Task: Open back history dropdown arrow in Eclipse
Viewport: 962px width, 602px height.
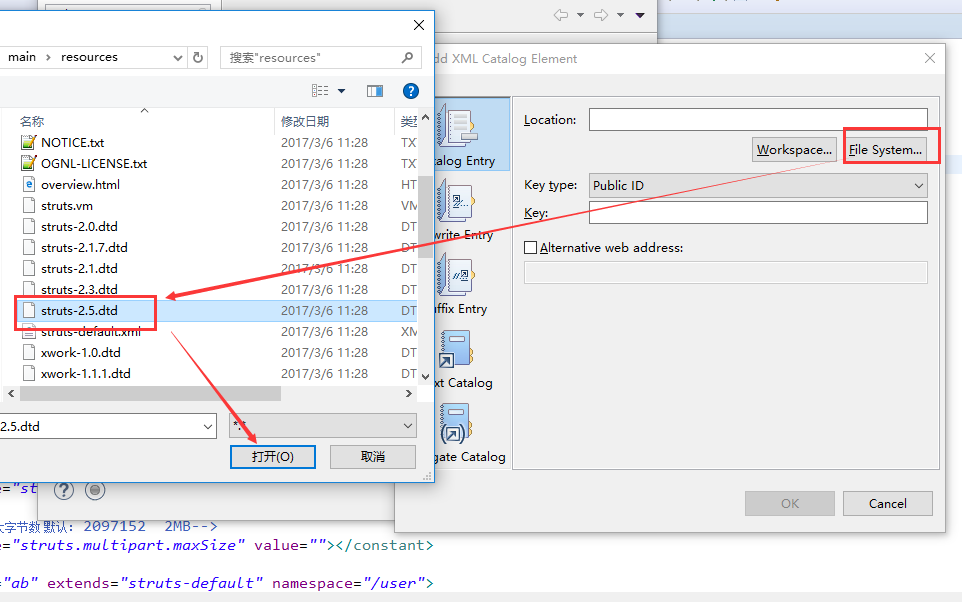Action: tap(580, 15)
